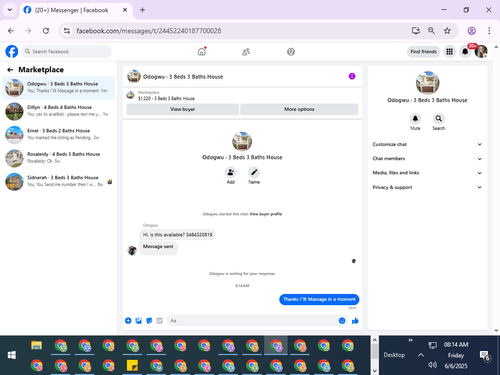
Task: Expand Media, files and links section
Action: point(427,173)
